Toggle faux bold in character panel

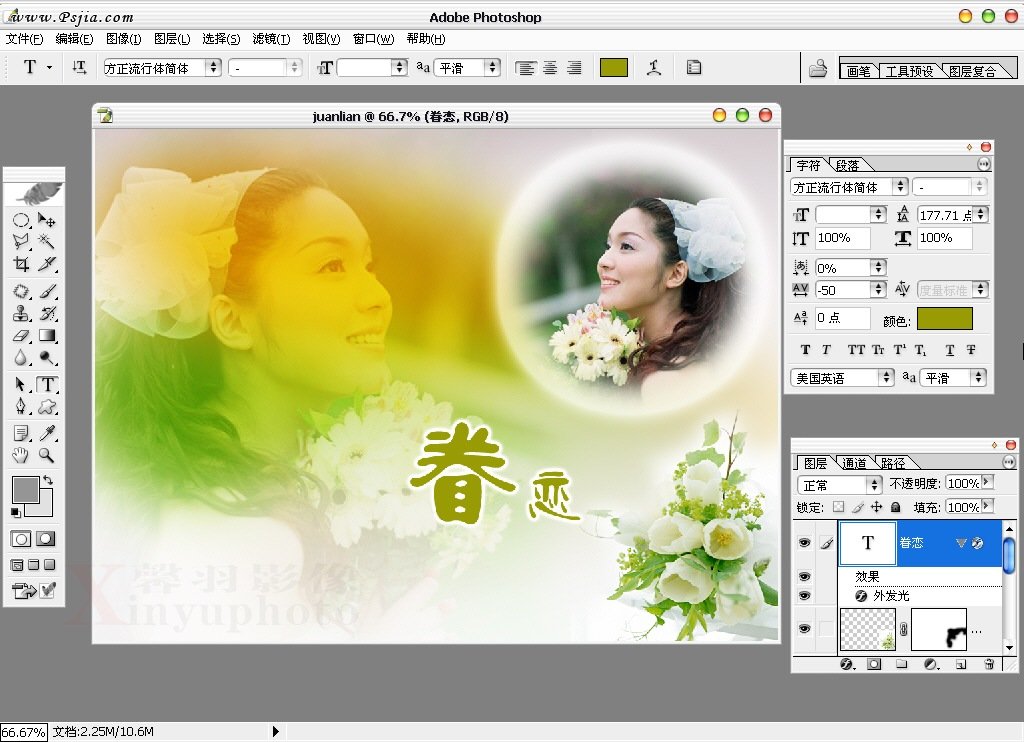click(805, 350)
